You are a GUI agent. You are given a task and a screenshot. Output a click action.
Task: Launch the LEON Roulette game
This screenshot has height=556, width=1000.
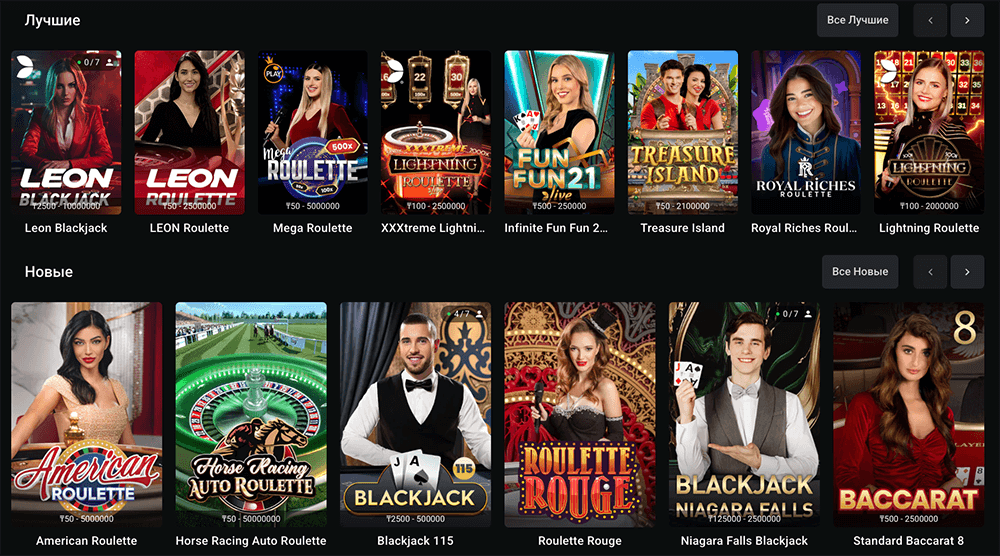189,133
